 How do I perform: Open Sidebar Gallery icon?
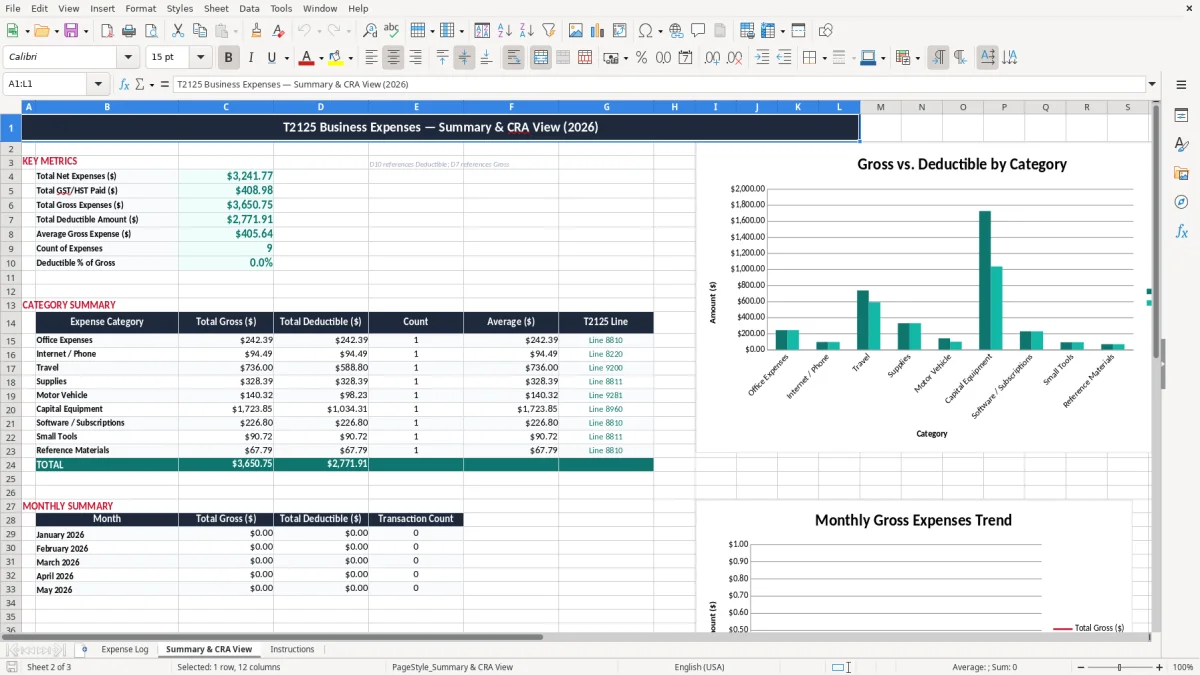tap(1181, 174)
